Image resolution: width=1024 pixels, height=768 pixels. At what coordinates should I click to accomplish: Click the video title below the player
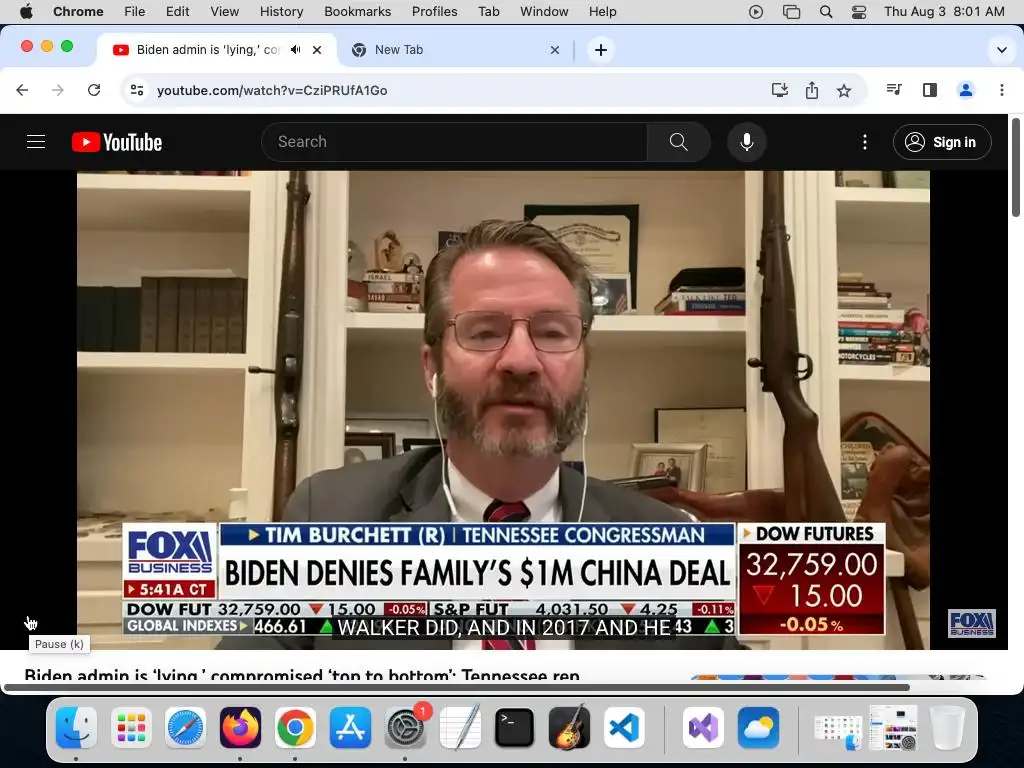point(302,673)
